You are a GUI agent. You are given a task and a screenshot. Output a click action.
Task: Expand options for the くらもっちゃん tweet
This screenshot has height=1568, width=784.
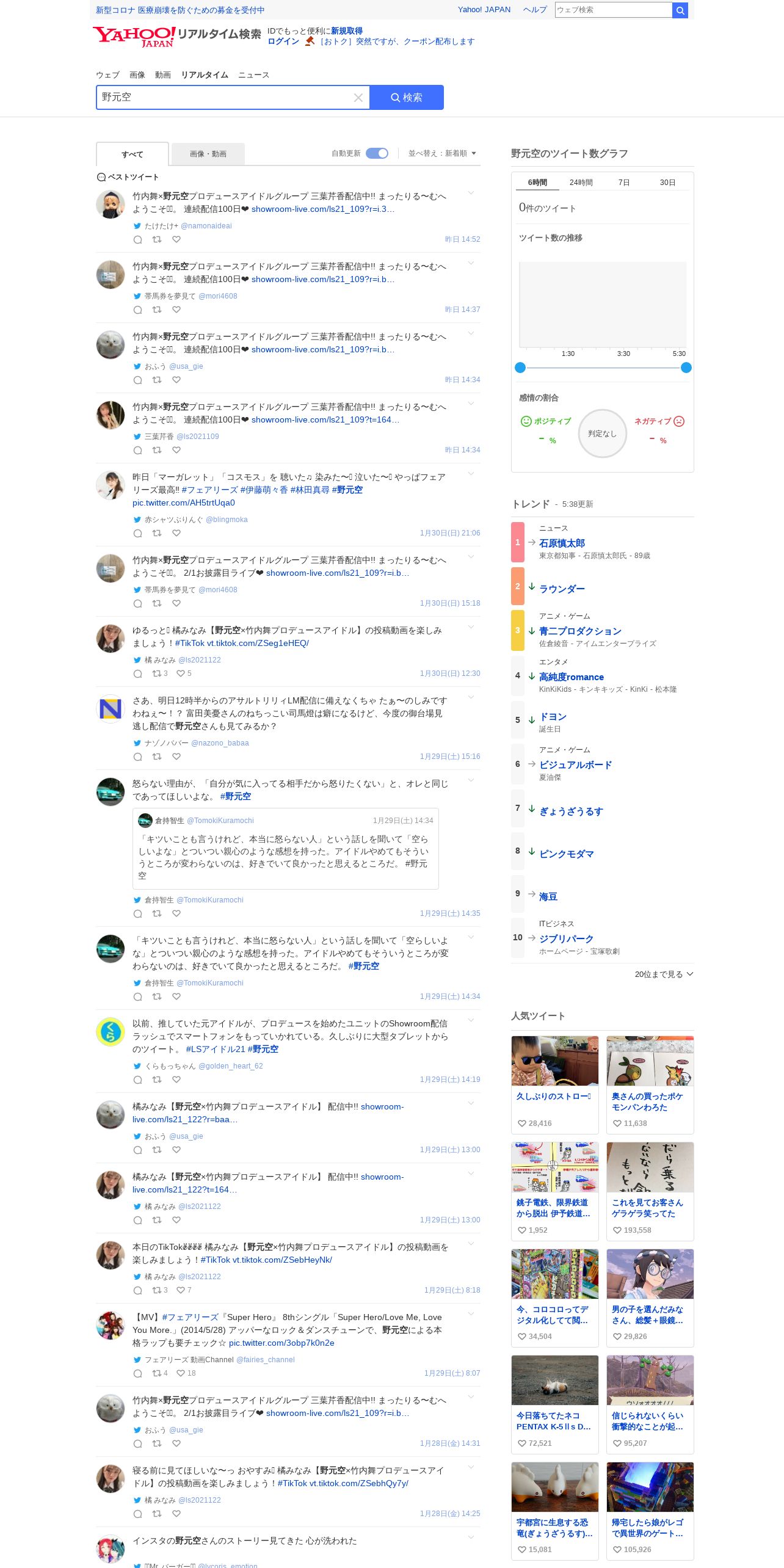[471, 1021]
